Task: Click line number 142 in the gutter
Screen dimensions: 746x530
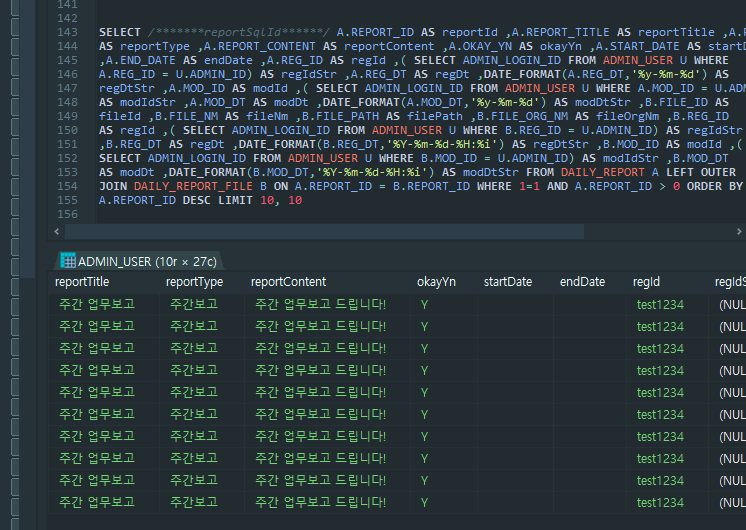Action: pos(67,18)
